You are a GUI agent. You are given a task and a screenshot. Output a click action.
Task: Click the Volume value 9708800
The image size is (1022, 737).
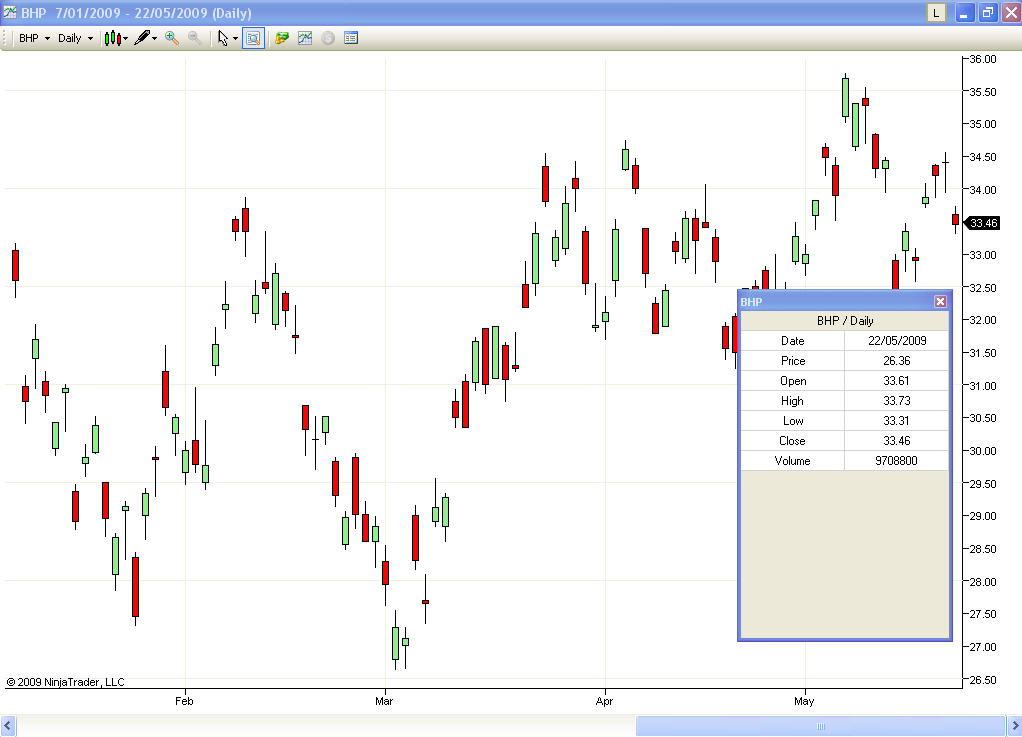tap(897, 461)
